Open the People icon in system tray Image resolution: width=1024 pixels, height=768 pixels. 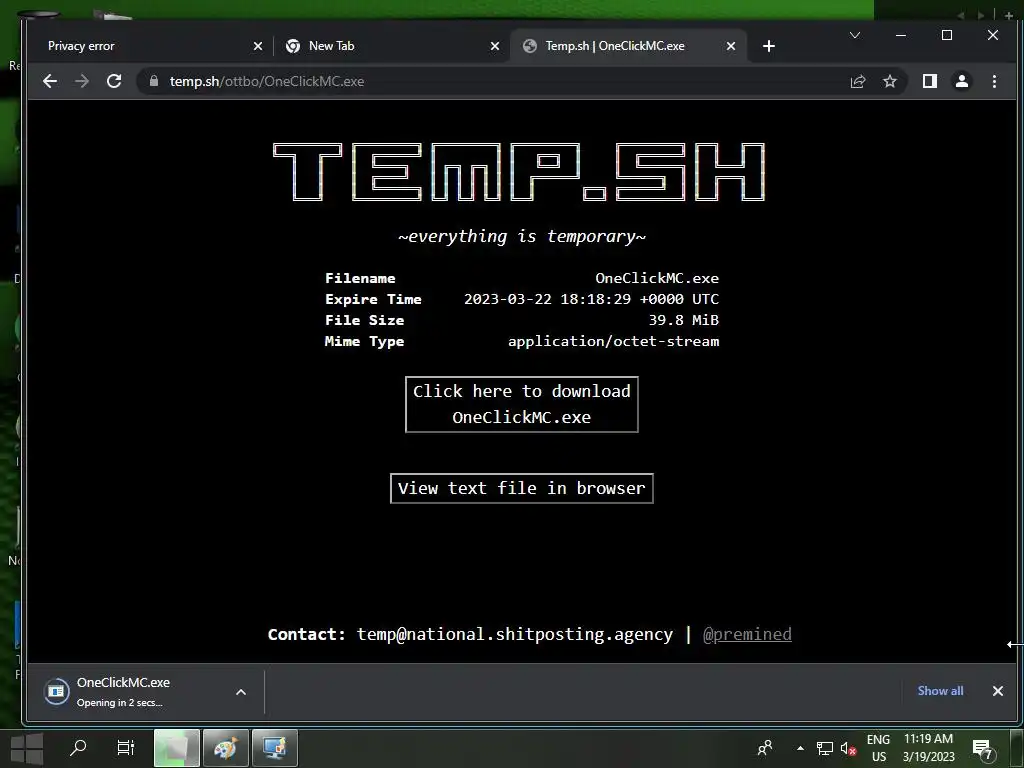(765, 748)
